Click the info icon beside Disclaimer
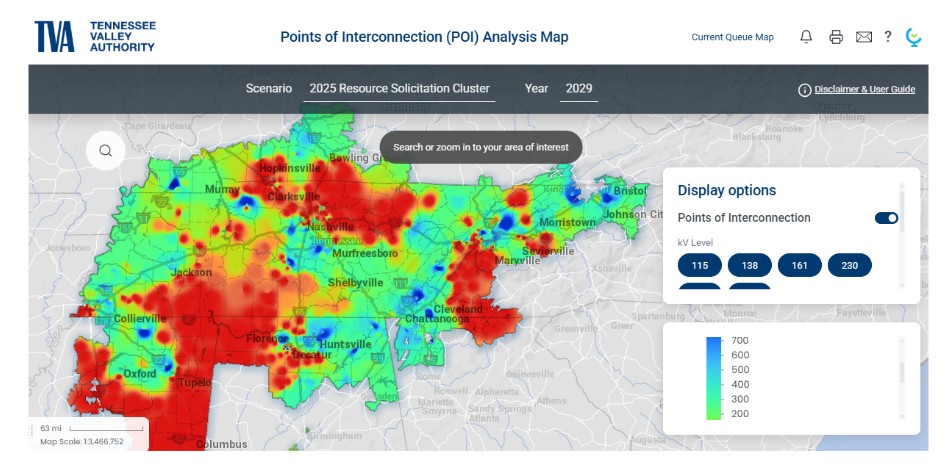 click(x=804, y=90)
